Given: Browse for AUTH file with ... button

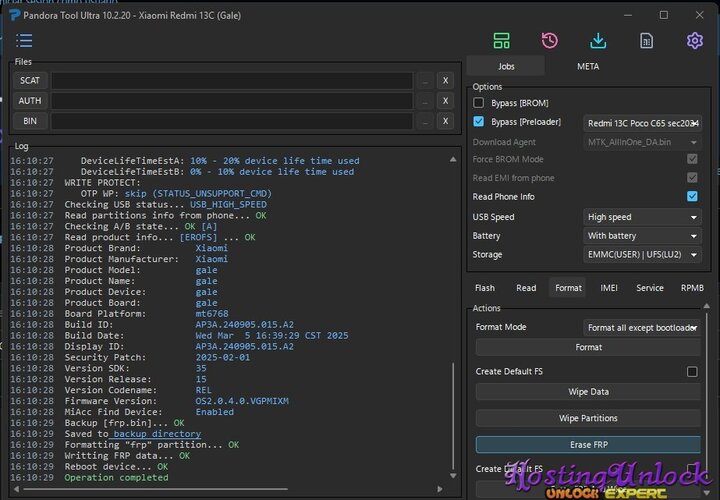Looking at the screenshot, I should point(425,101).
